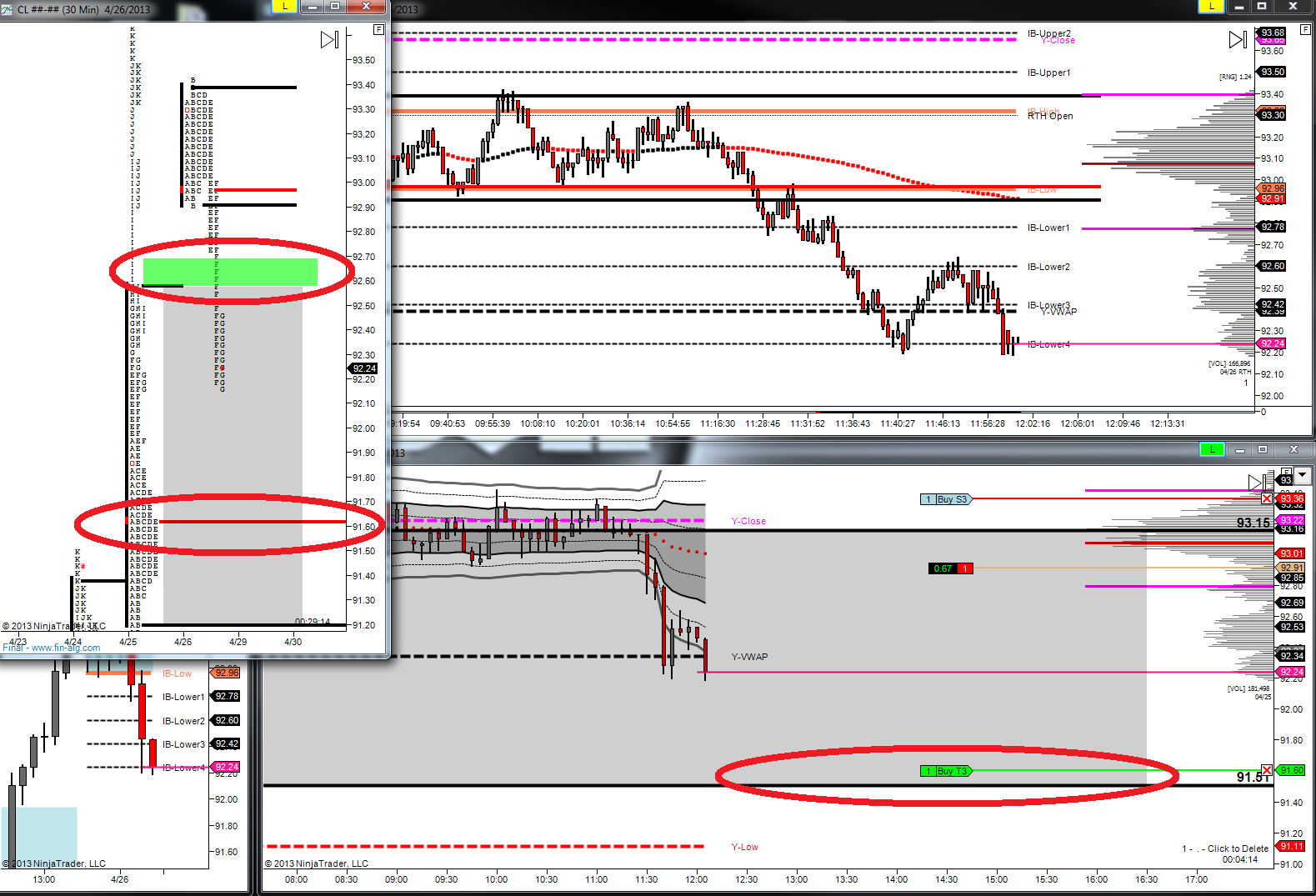The image size is (1316, 896).
Task: Cancel the Buy S3 order using its red X
Action: coord(1267,498)
